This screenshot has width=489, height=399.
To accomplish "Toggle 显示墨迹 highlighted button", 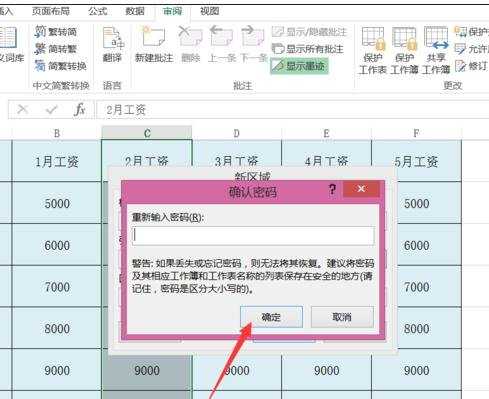I will coord(299,66).
